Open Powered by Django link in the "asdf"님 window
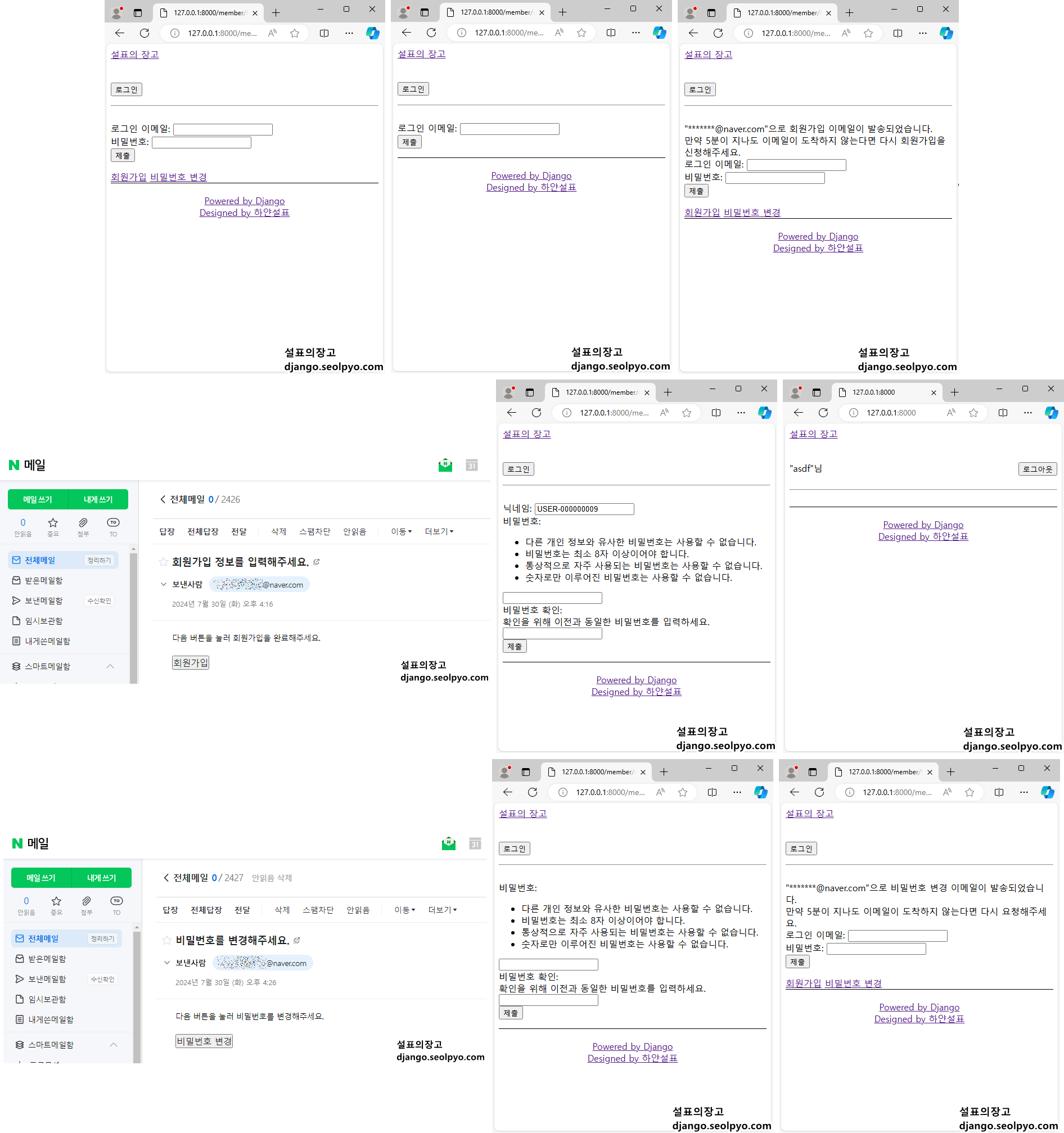 pyautogui.click(x=923, y=524)
